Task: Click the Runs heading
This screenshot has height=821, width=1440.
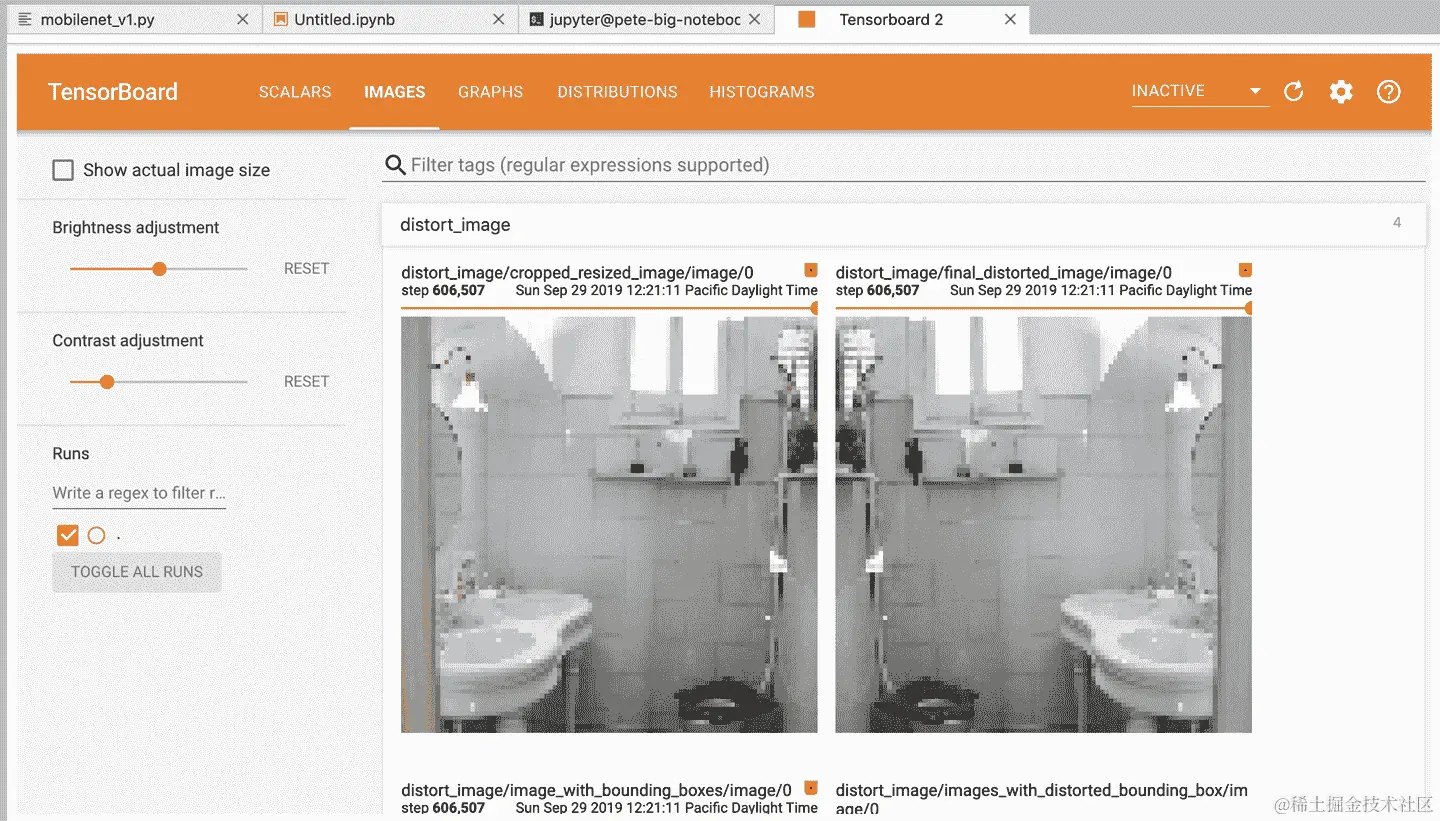Action: pos(71,454)
